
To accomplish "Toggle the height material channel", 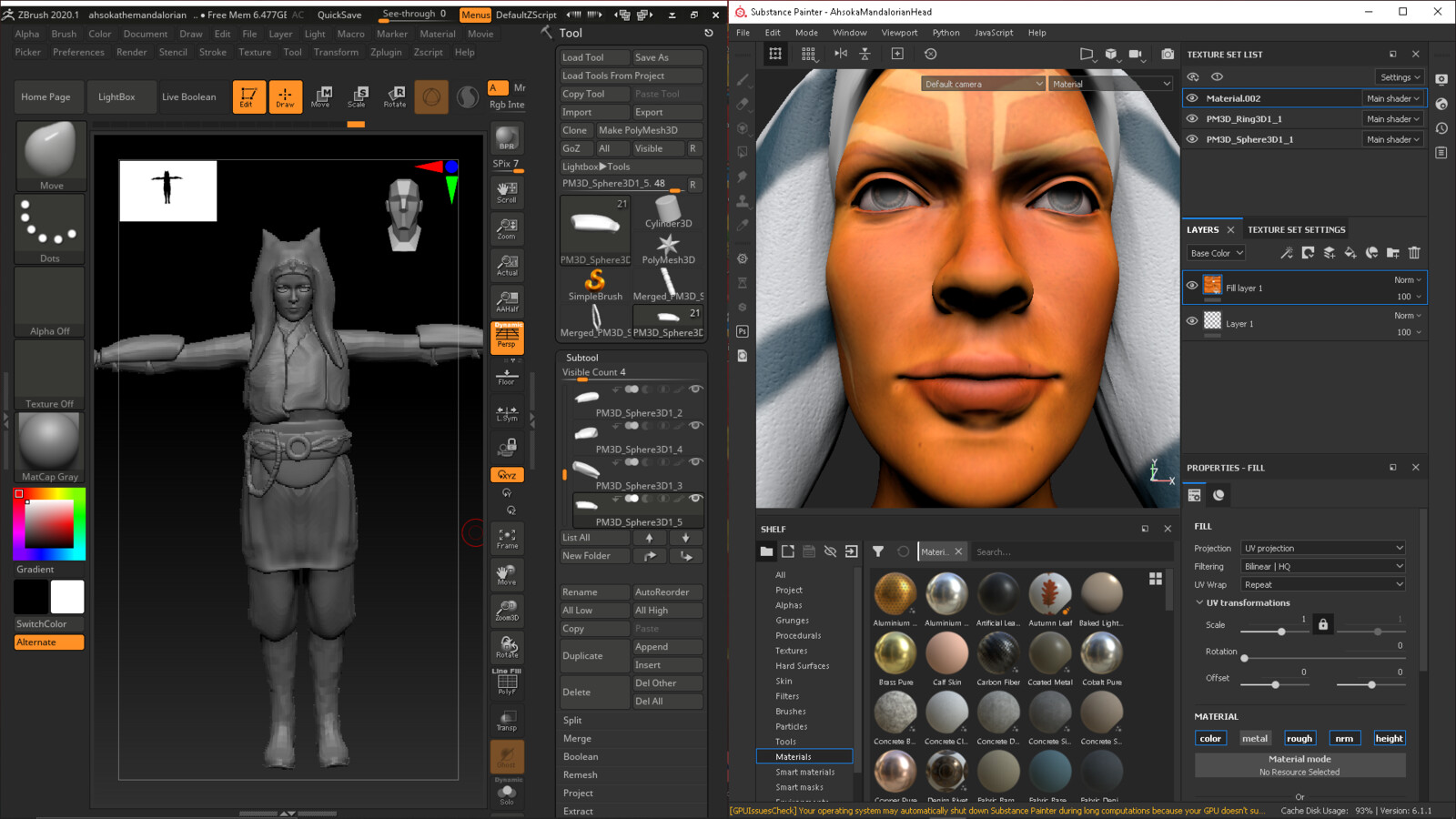I will [x=1389, y=738].
